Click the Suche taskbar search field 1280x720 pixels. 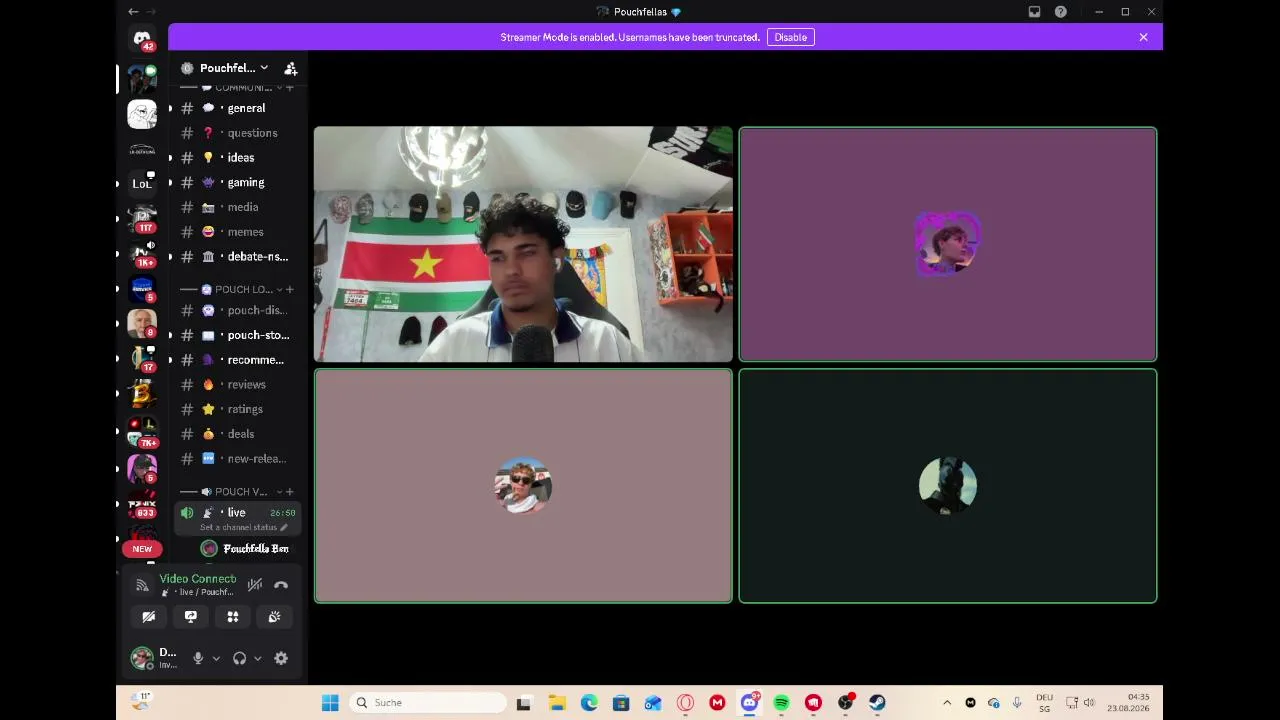pos(429,703)
